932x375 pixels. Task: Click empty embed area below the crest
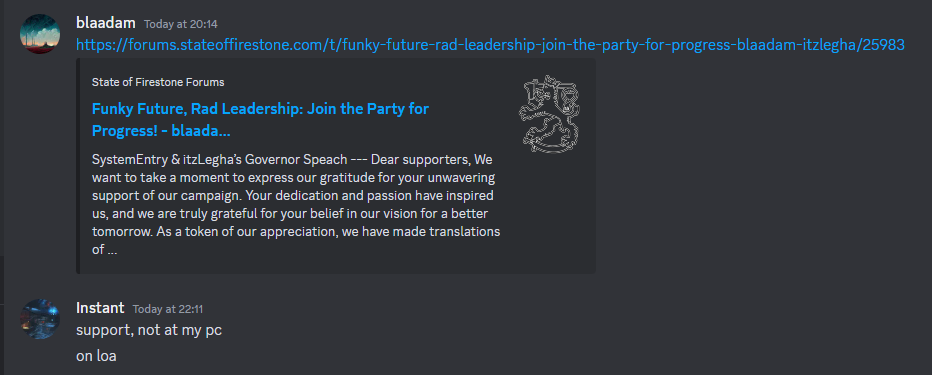550,214
